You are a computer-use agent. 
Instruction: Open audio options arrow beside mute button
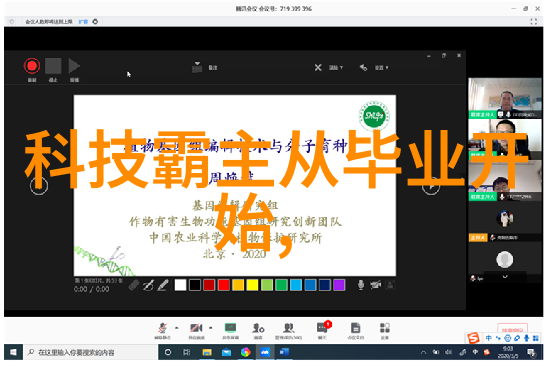pos(176,328)
